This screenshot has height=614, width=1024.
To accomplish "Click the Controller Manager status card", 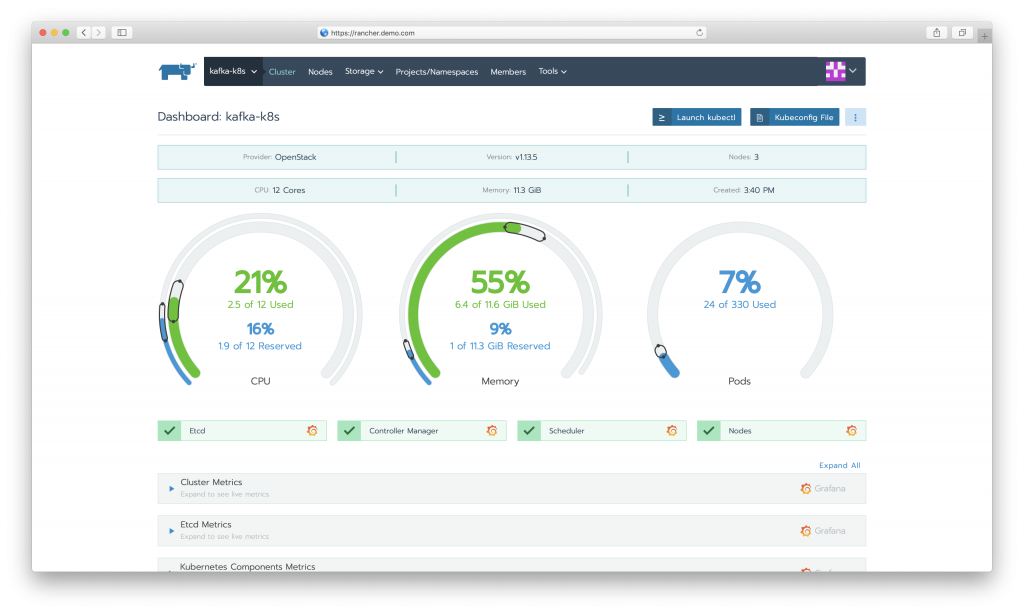I will click(422, 430).
